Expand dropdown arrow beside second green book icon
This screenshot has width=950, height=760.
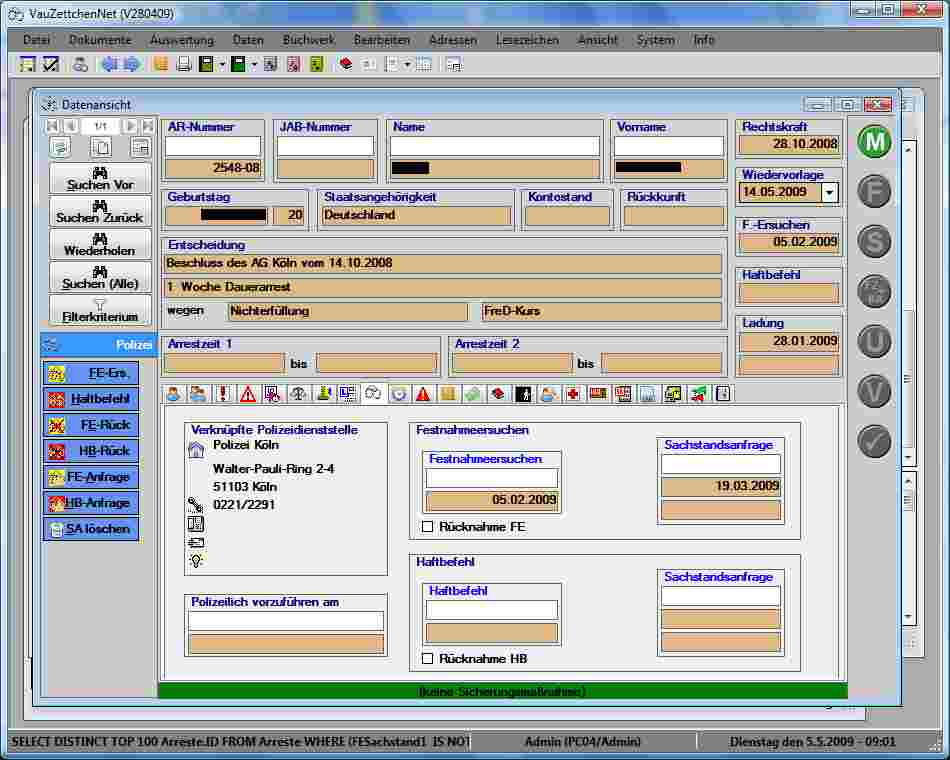254,64
